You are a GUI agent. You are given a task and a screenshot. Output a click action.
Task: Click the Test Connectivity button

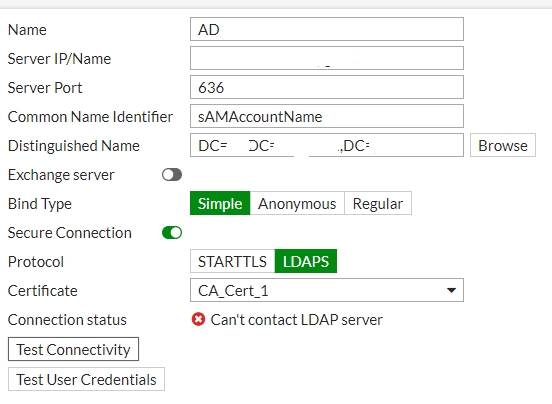click(x=73, y=349)
